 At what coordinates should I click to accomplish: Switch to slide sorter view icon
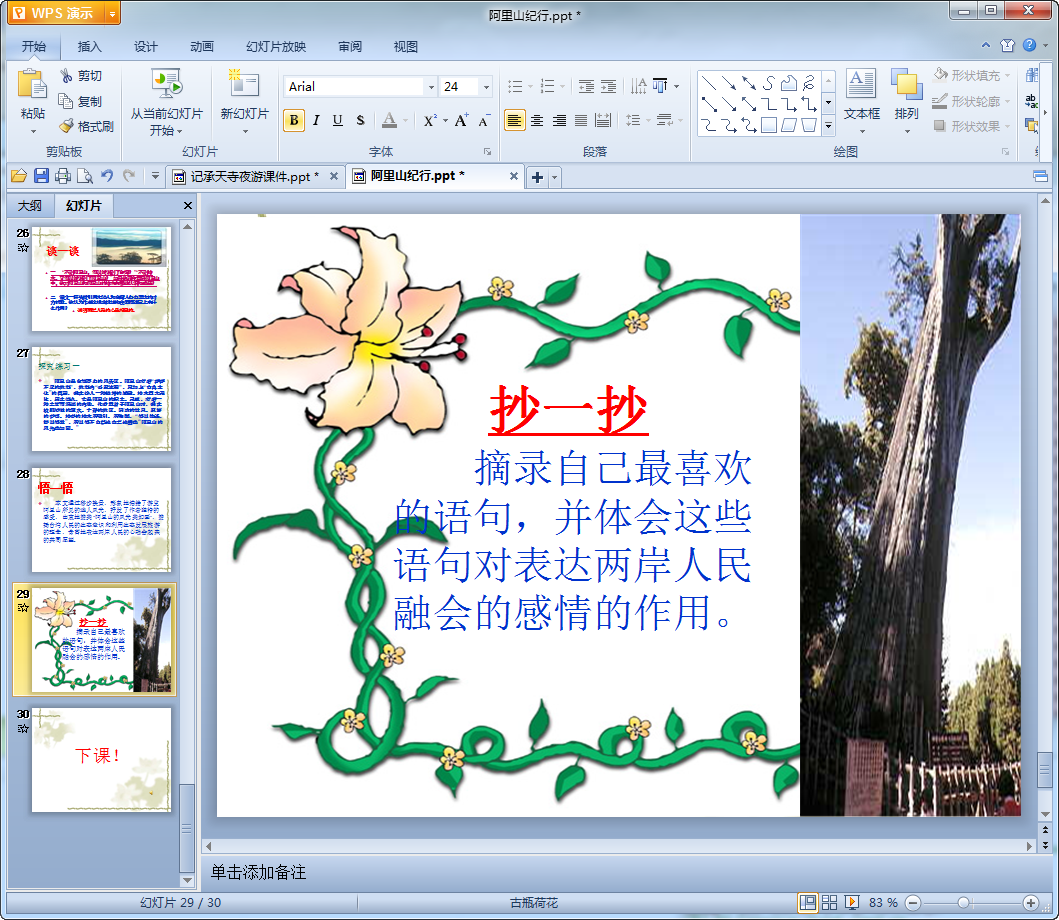pyautogui.click(x=829, y=902)
